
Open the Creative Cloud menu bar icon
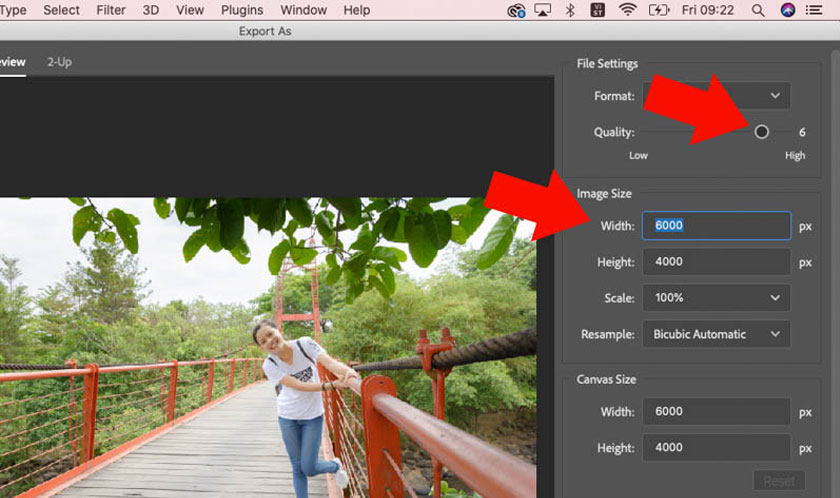pos(516,10)
